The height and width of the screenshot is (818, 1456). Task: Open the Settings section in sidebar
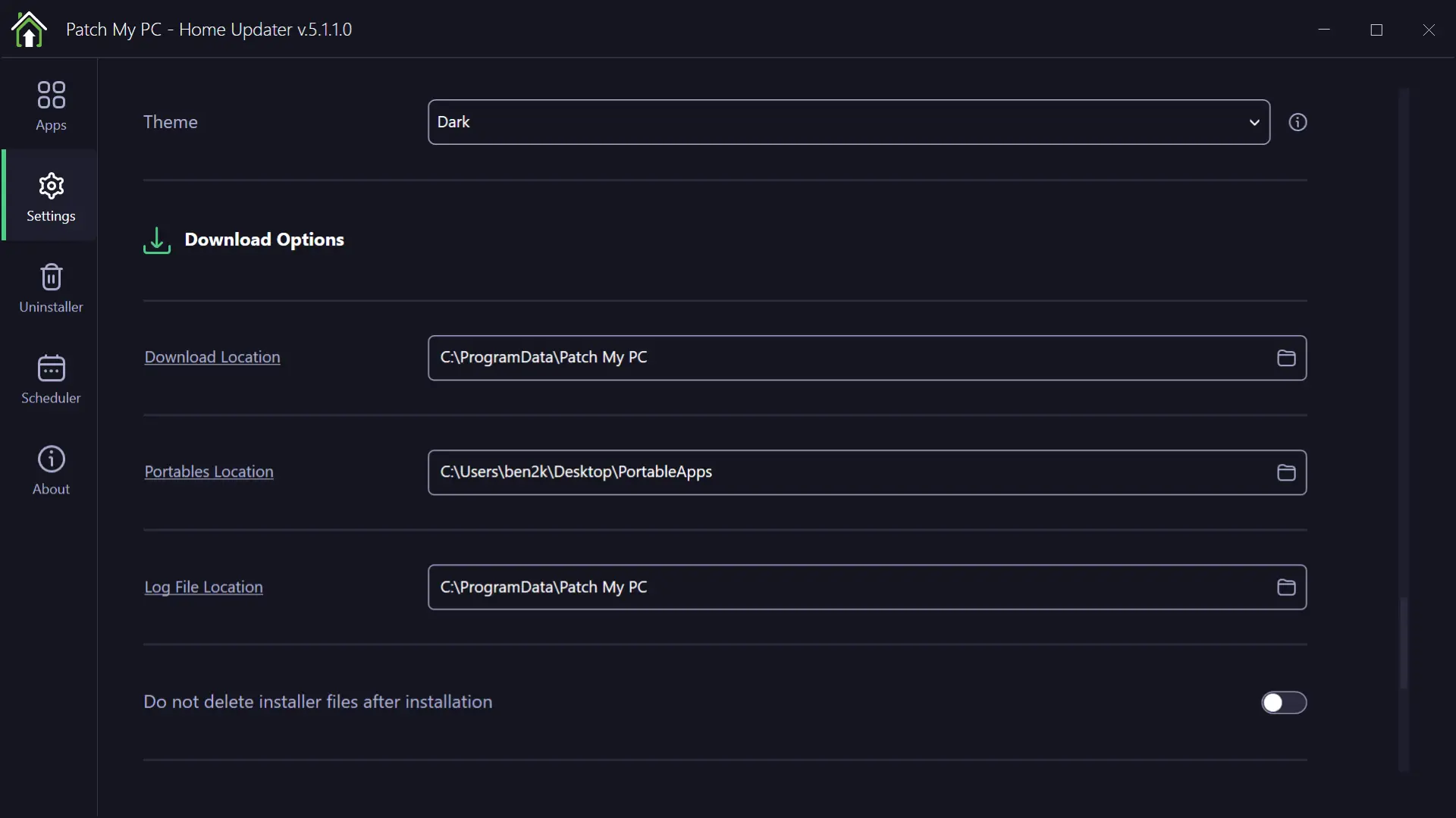pyautogui.click(x=51, y=196)
